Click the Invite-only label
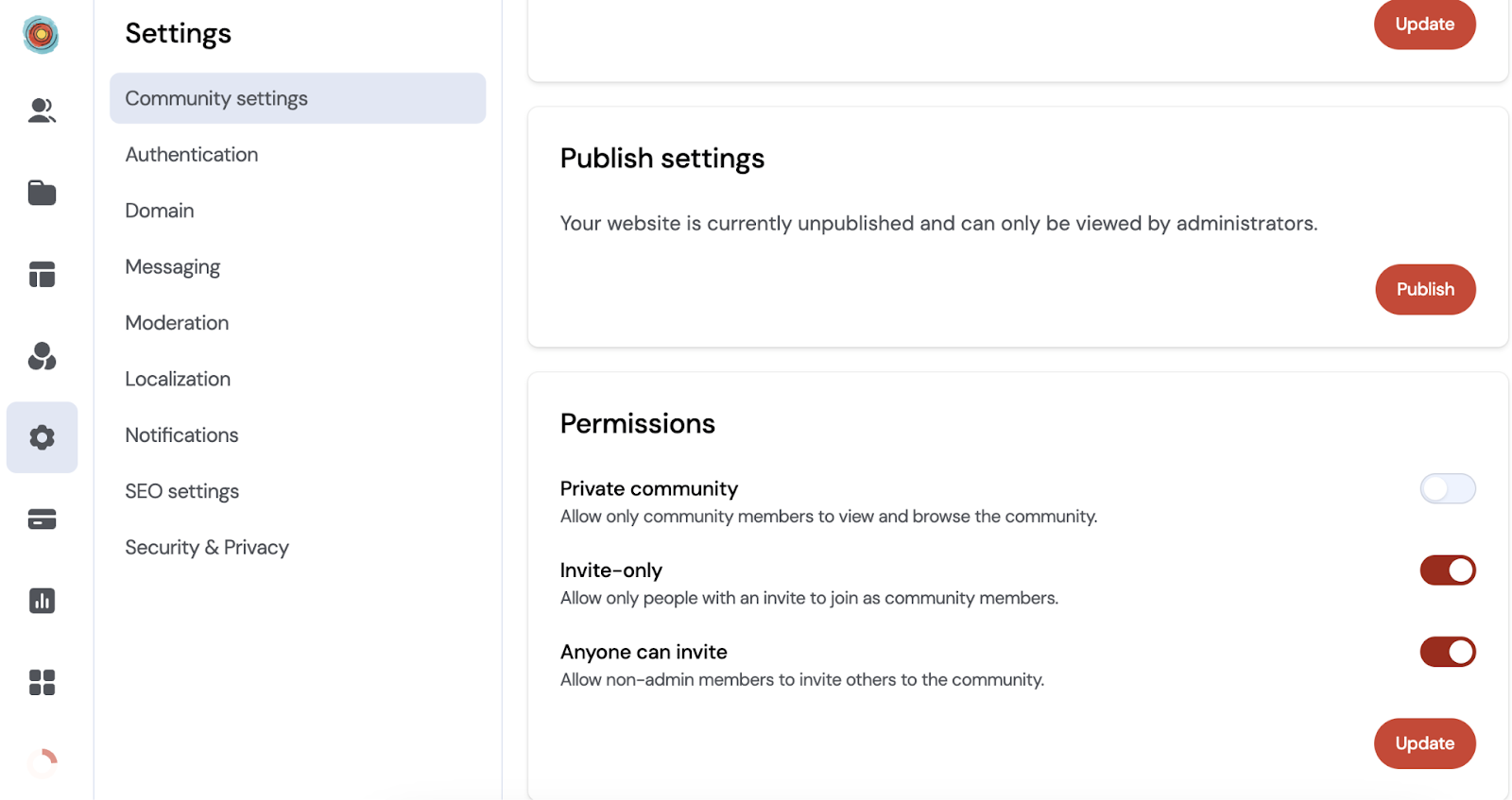The image size is (1512, 800). (x=611, y=570)
